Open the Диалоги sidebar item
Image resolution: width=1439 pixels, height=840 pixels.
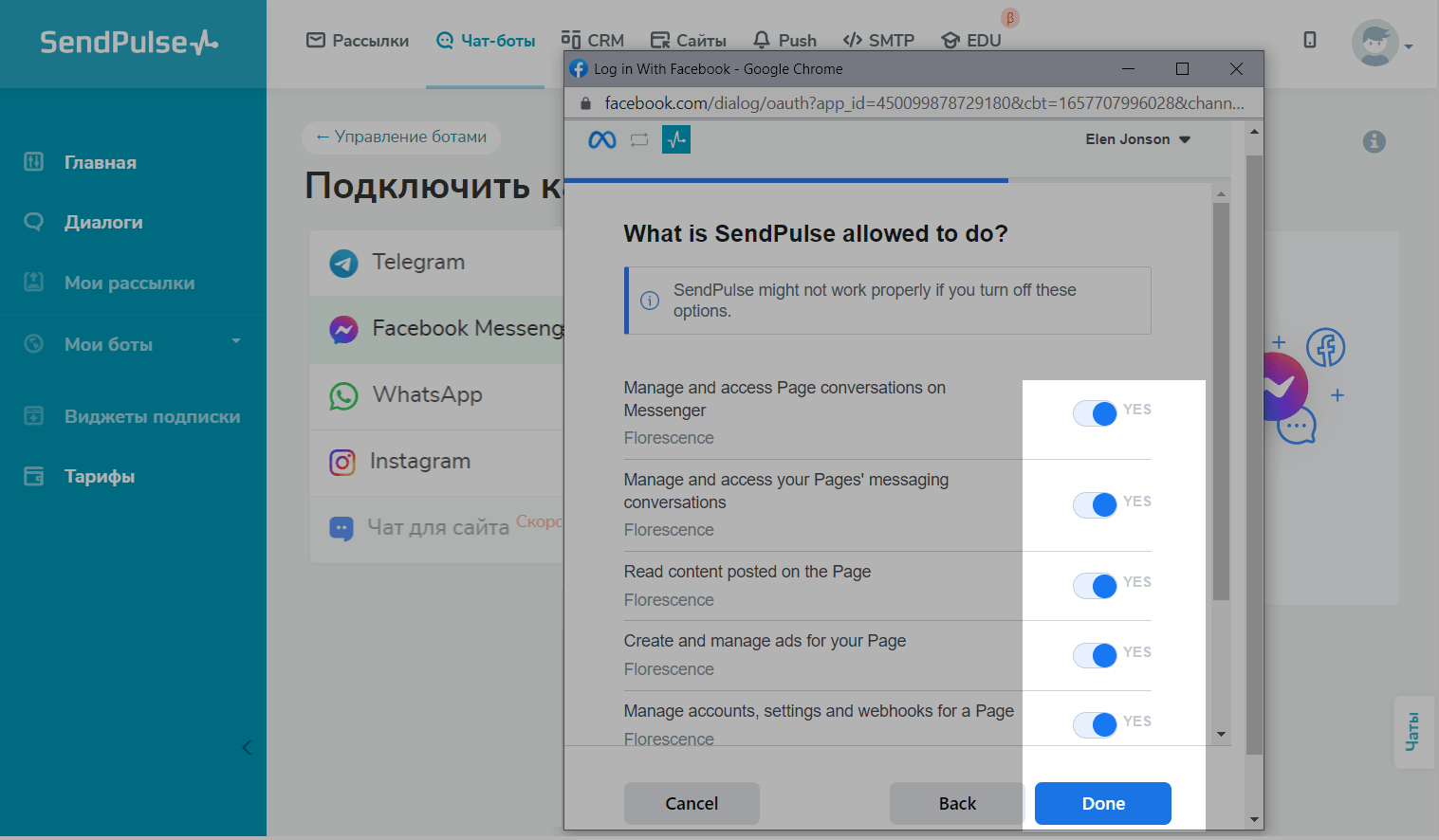click(103, 222)
